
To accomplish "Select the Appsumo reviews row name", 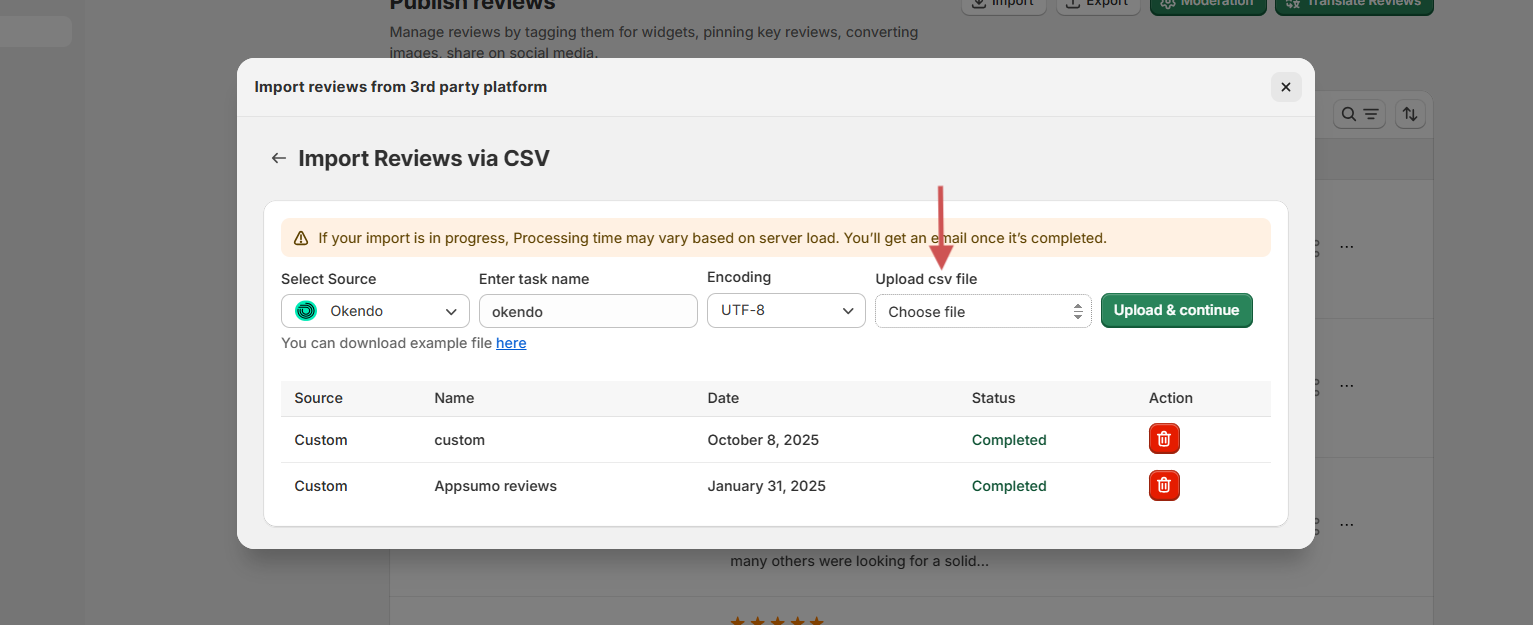I will 495,486.
